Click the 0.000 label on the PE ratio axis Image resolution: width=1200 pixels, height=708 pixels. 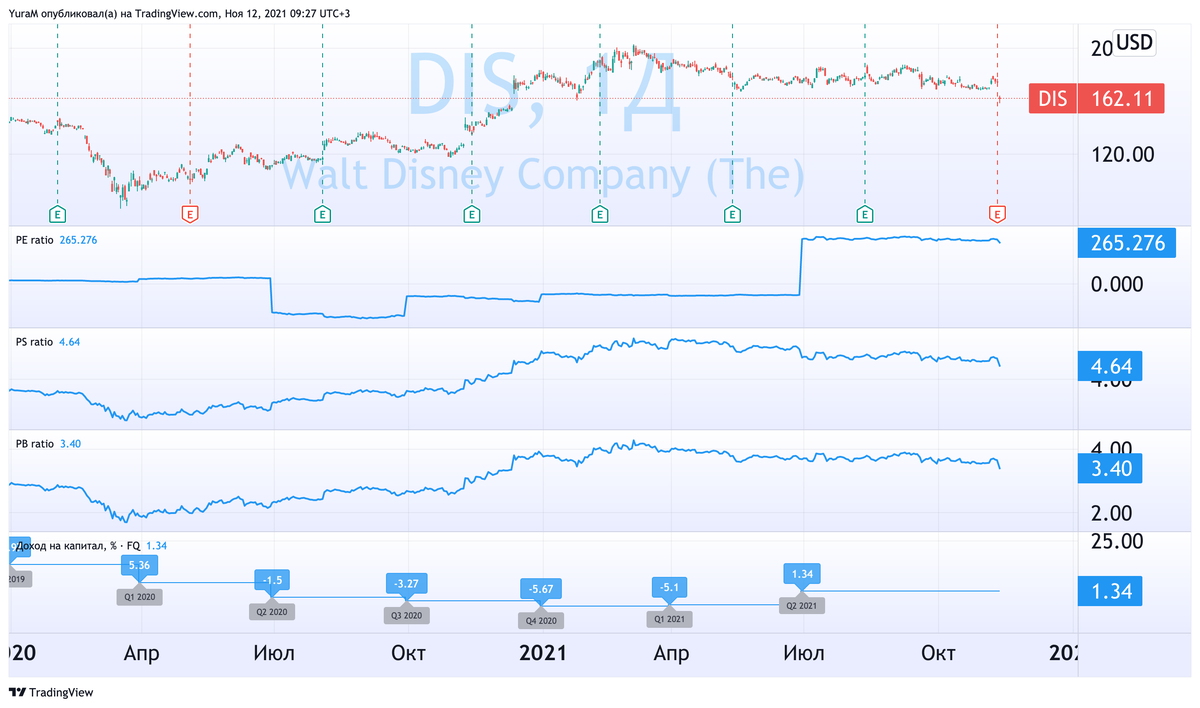click(1116, 284)
